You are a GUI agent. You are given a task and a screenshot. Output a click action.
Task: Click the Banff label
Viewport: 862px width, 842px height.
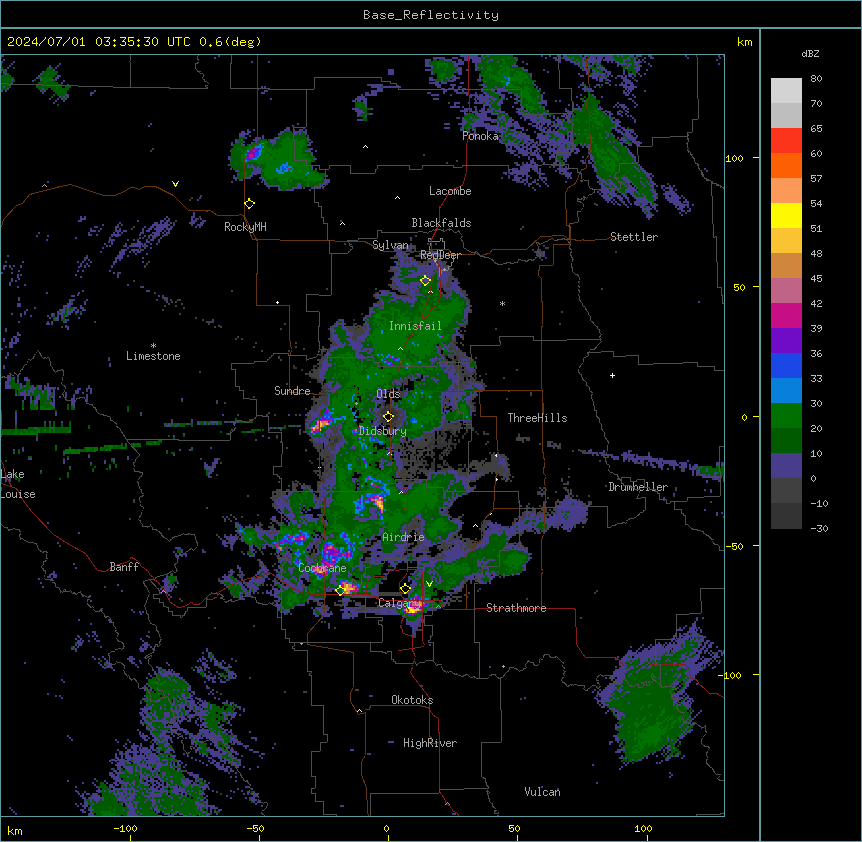click(x=124, y=567)
